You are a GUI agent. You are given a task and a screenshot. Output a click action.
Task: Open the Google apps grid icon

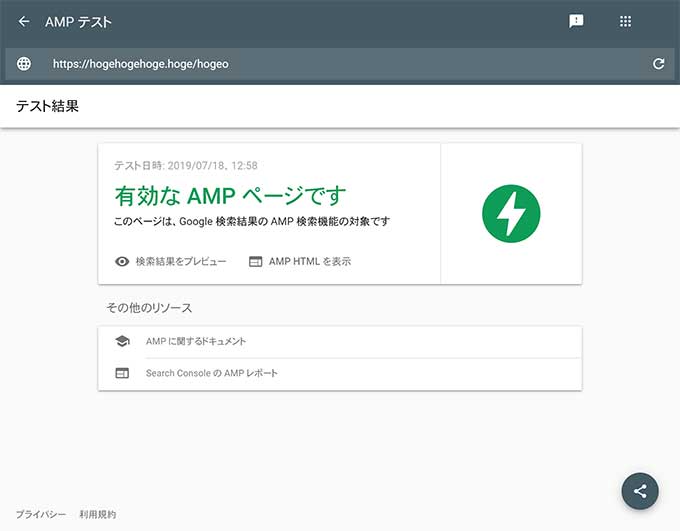[625, 21]
